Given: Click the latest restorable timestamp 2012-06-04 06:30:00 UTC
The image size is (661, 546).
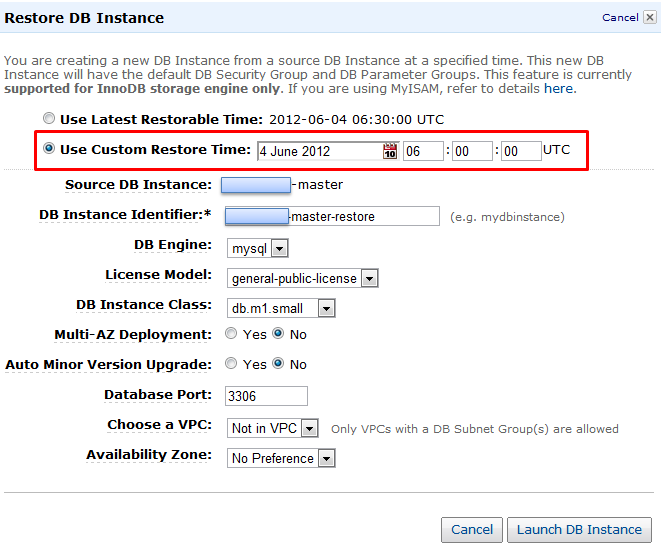Looking at the screenshot, I should coord(357,119).
